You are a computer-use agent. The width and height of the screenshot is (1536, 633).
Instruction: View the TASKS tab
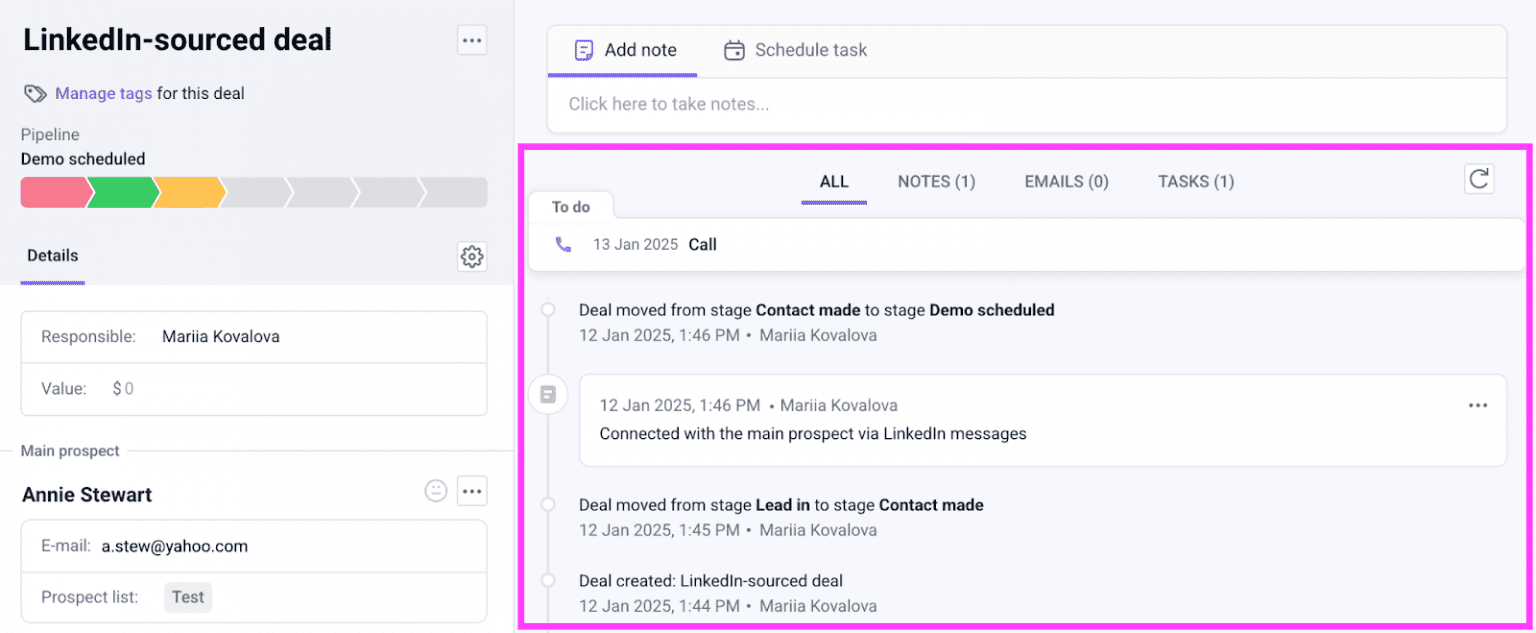[1195, 181]
